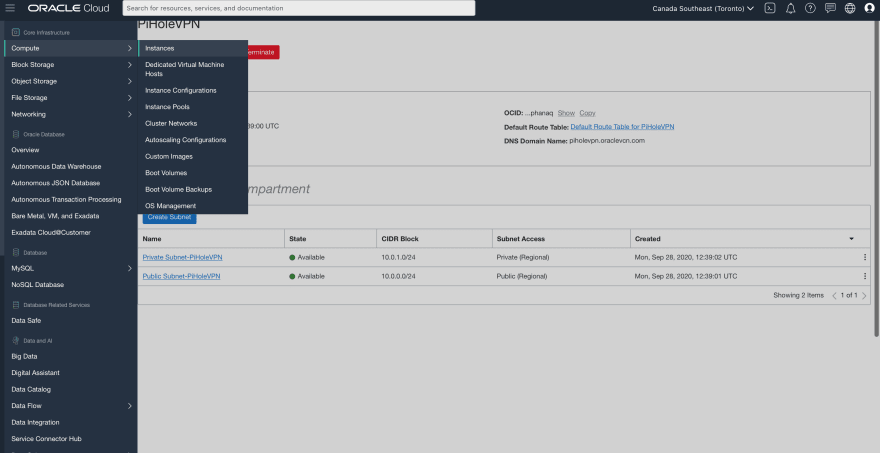Expand the Networking submenu
Viewport: 880px width, 453px height.
(129, 114)
